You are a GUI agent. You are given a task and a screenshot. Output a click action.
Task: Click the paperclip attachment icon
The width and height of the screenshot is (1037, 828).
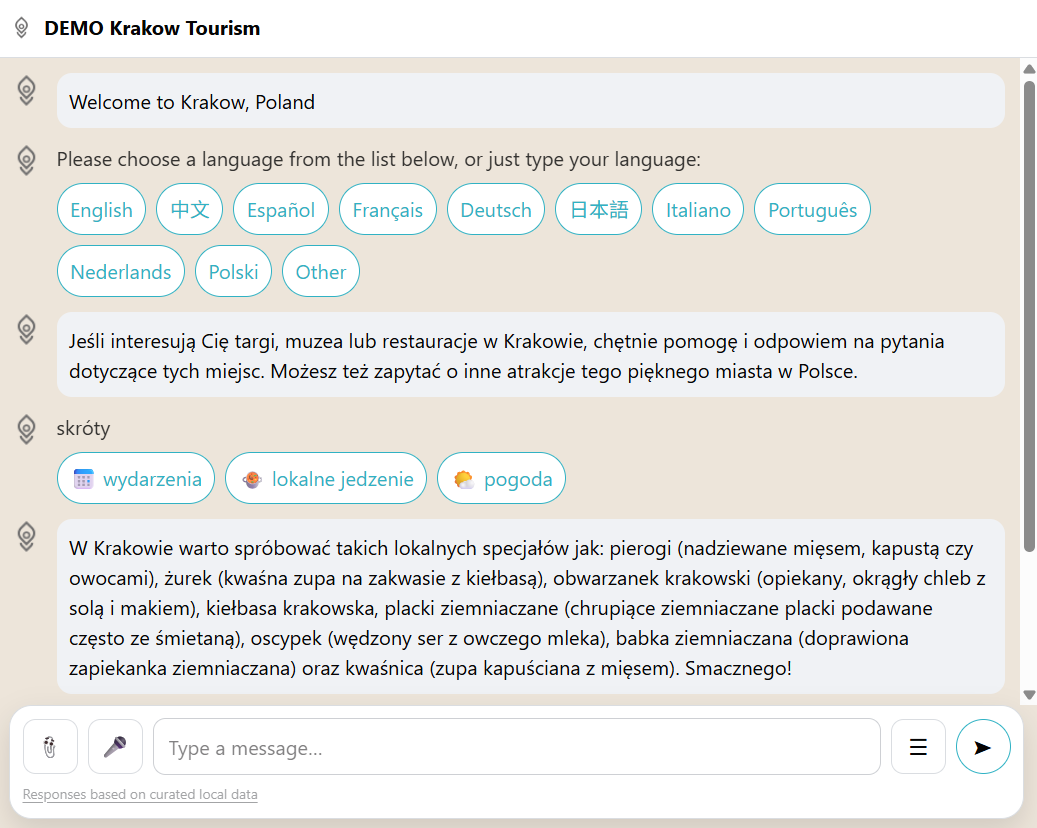tap(50, 747)
